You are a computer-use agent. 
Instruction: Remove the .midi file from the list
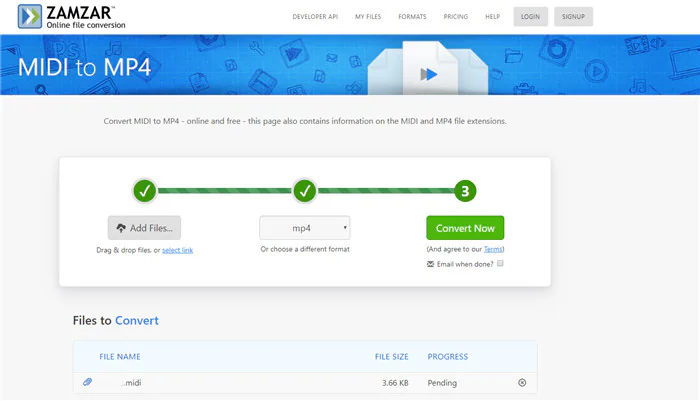522,383
